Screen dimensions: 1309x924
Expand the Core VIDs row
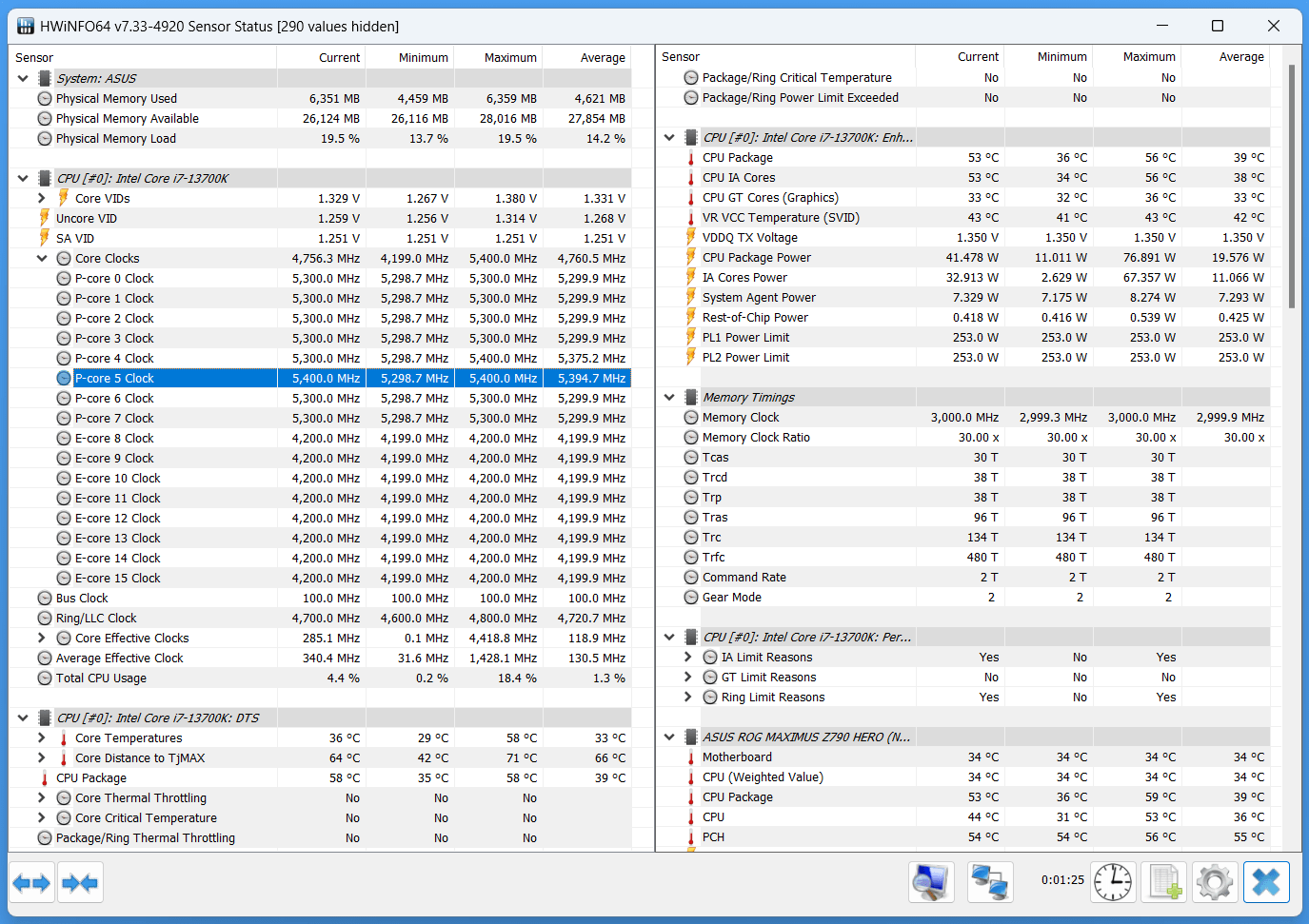[x=42, y=198]
